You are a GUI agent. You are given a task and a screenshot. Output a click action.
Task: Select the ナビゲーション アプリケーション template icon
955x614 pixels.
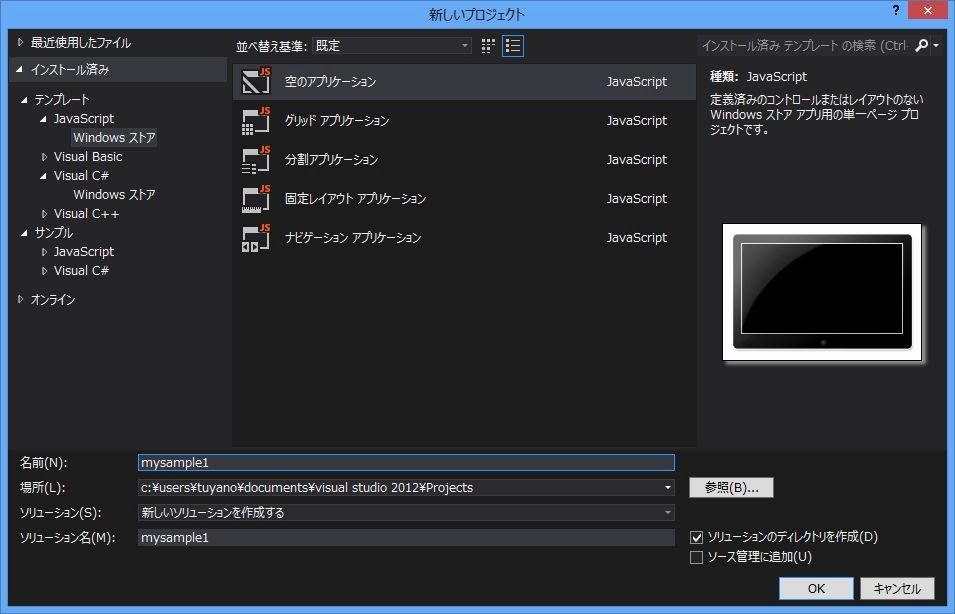pos(256,238)
